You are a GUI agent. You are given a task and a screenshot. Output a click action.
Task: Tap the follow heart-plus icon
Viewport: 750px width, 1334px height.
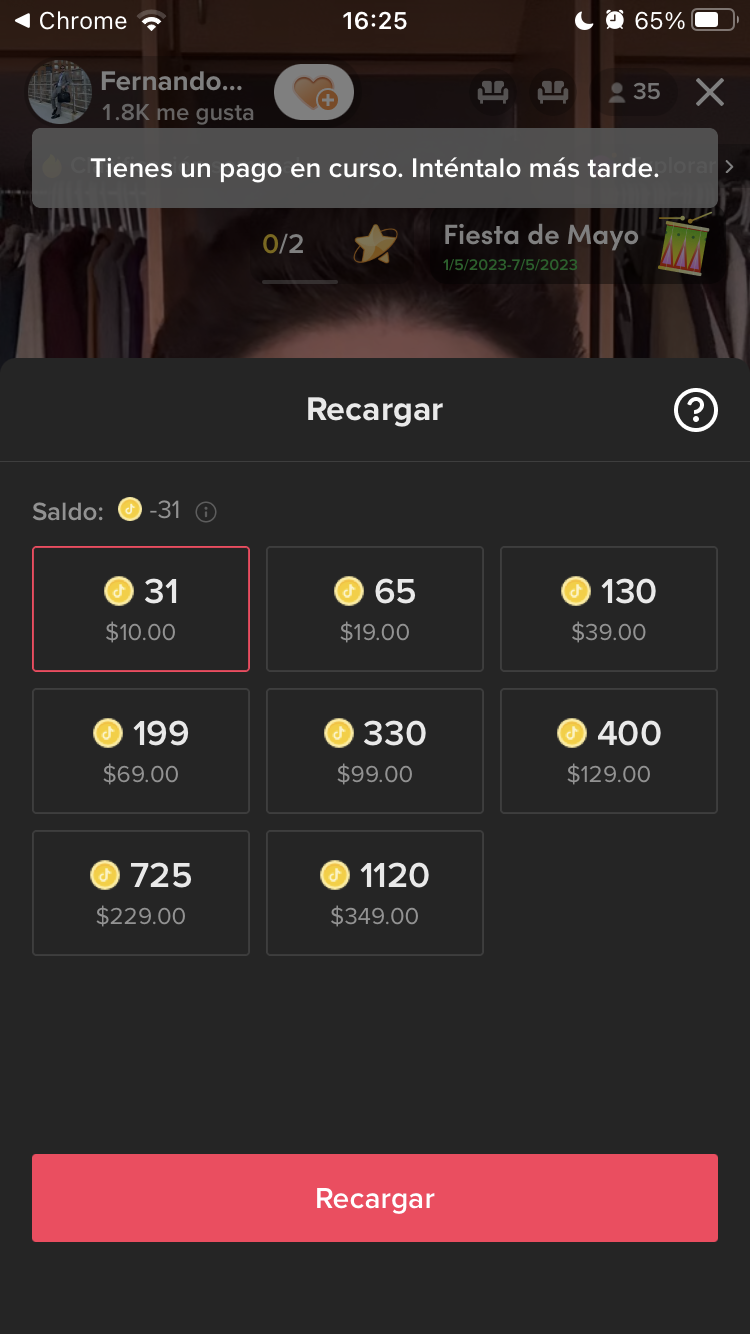click(x=314, y=93)
